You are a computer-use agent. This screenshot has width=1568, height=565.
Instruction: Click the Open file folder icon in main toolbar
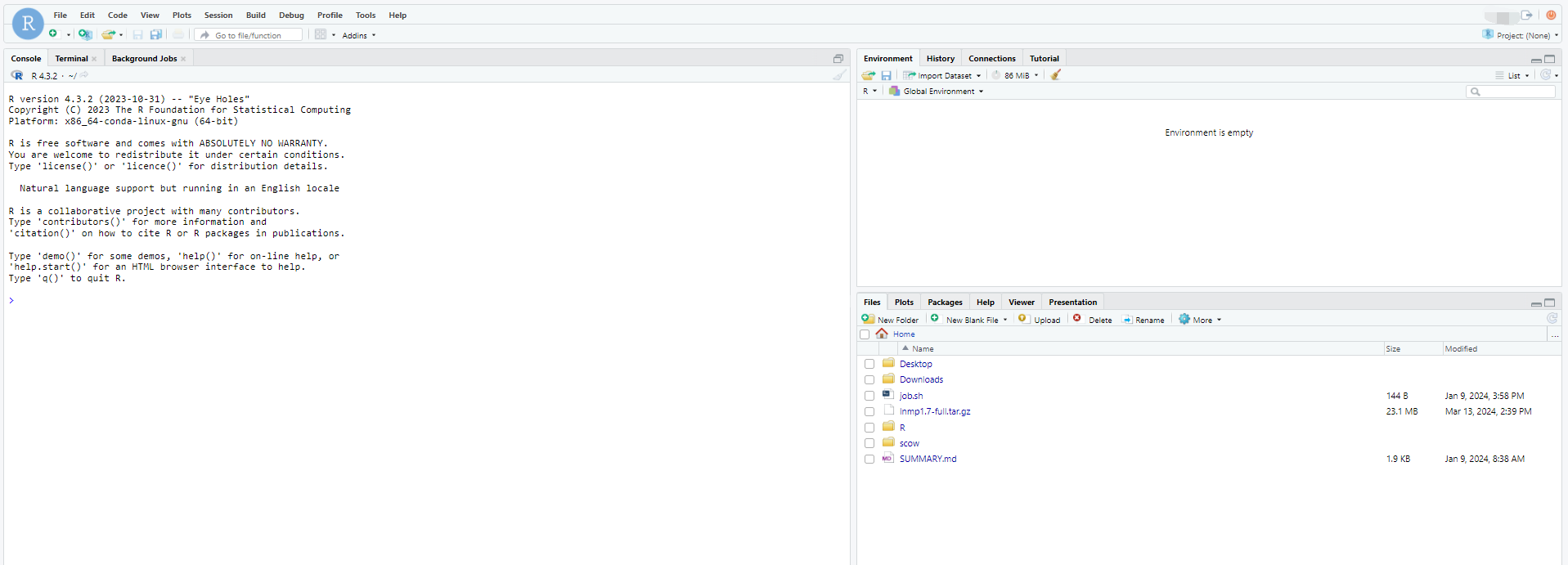[108, 34]
